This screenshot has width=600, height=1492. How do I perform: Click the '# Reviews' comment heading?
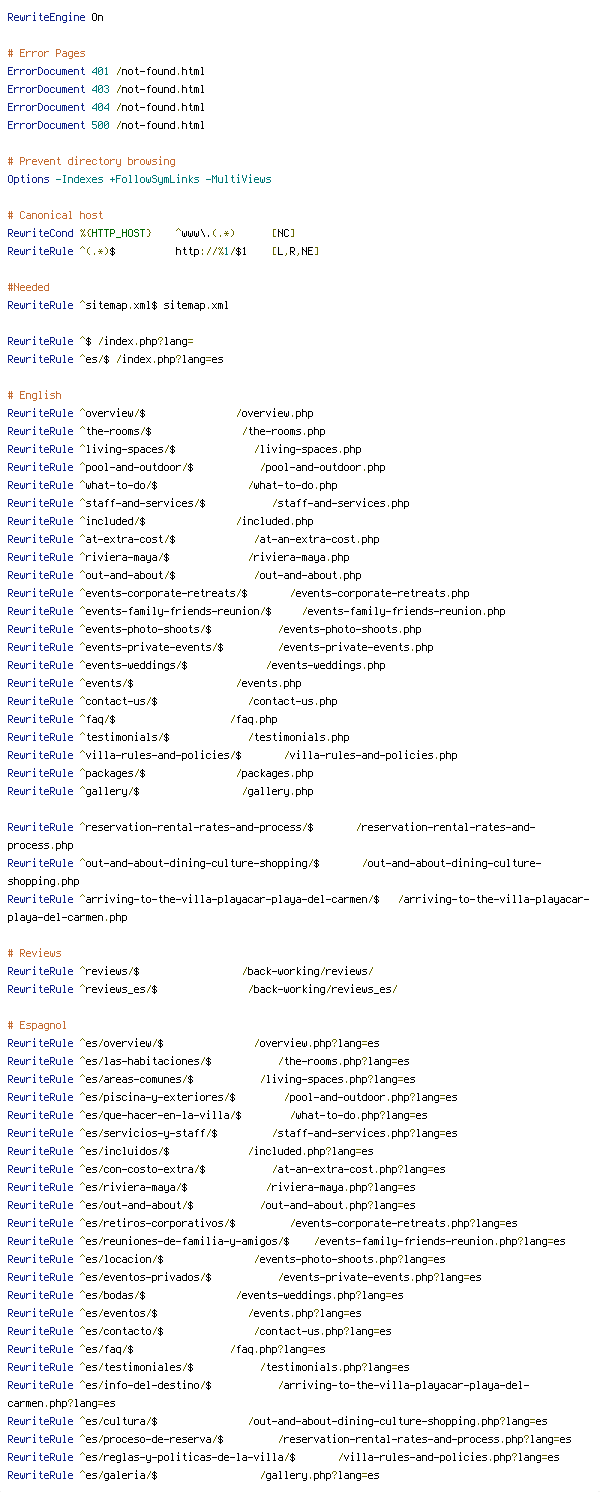tap(34, 953)
